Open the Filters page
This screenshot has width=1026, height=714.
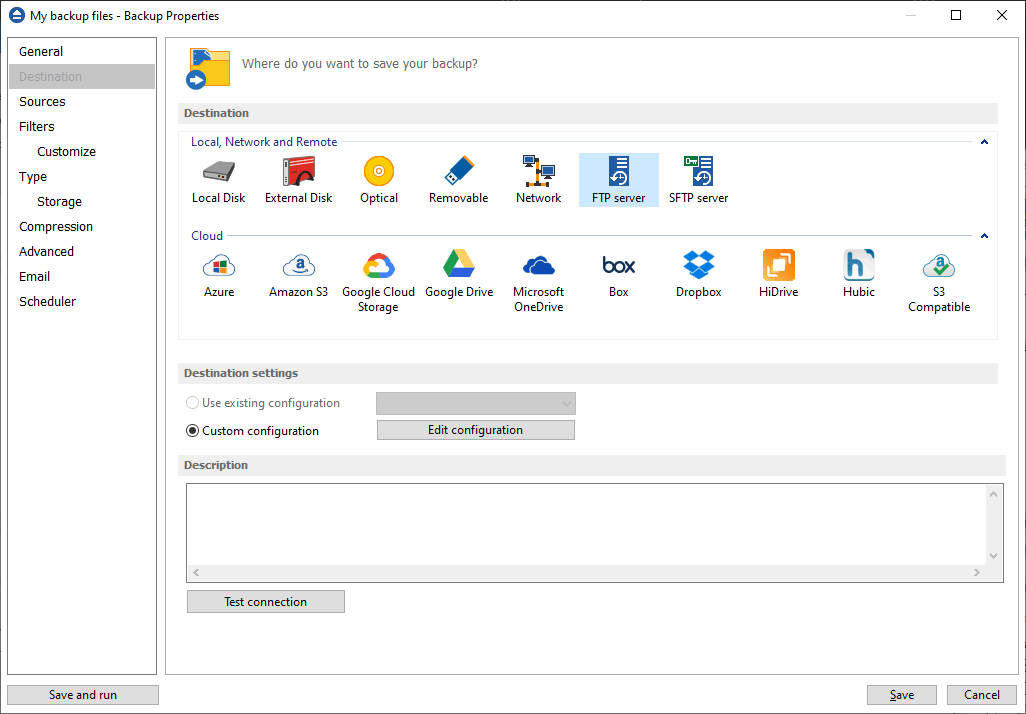82,126
